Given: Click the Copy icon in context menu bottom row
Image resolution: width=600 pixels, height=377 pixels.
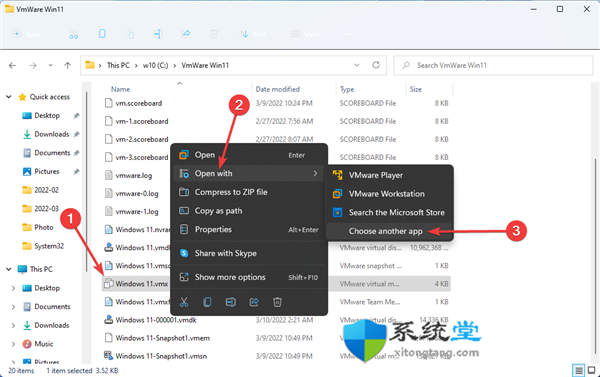Looking at the screenshot, I should pos(207,302).
